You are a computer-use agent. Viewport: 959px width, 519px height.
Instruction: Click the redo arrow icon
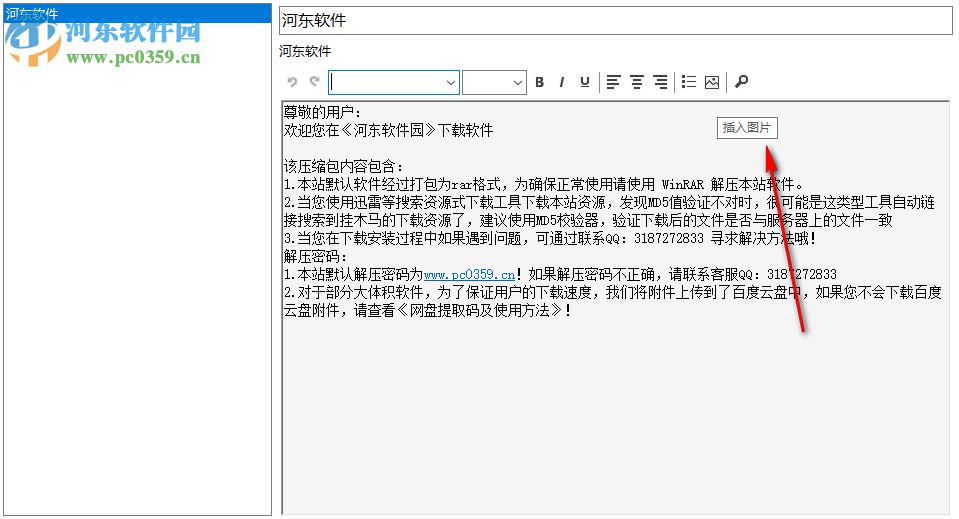[x=315, y=82]
